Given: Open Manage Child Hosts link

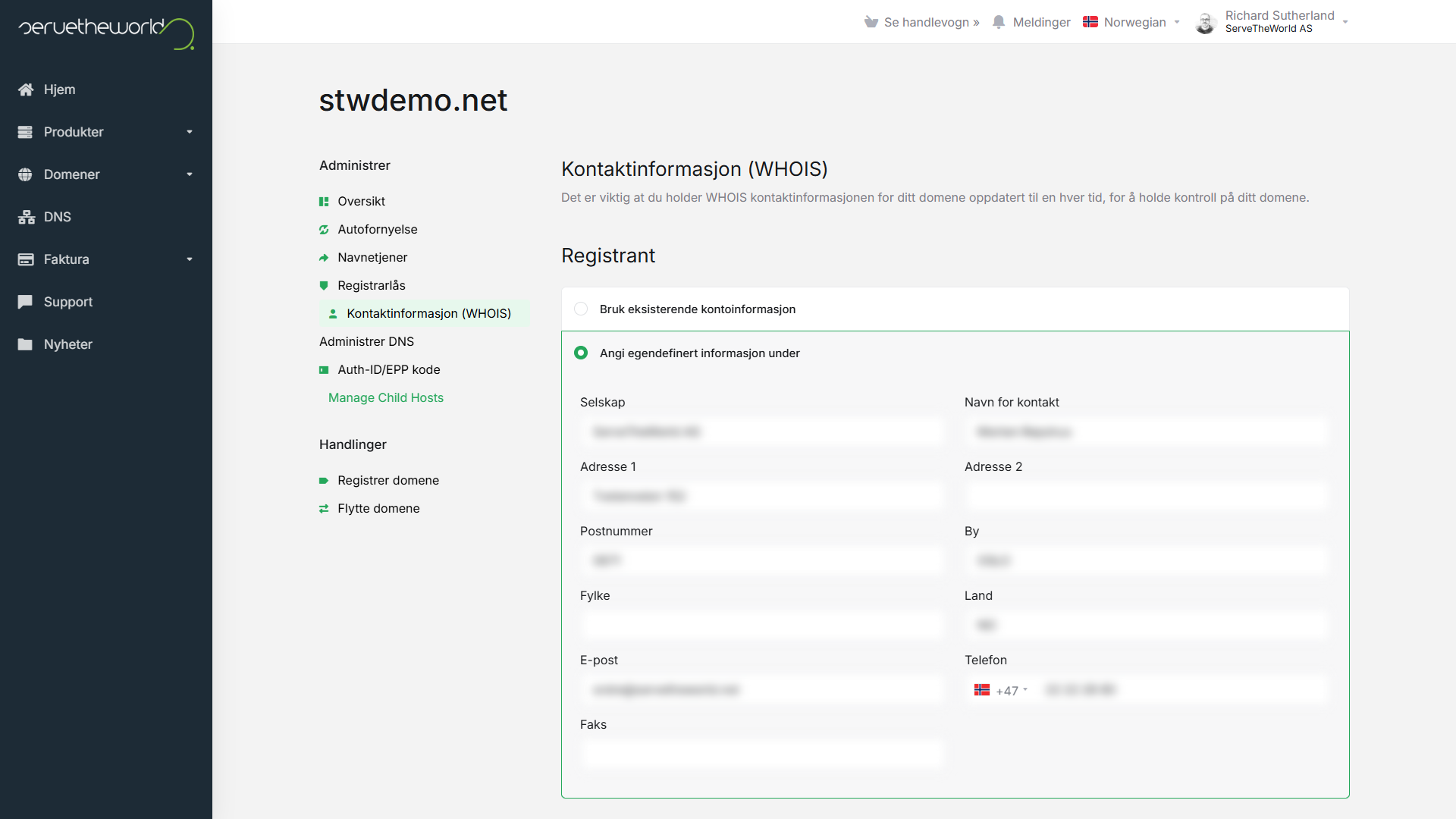Looking at the screenshot, I should point(385,398).
